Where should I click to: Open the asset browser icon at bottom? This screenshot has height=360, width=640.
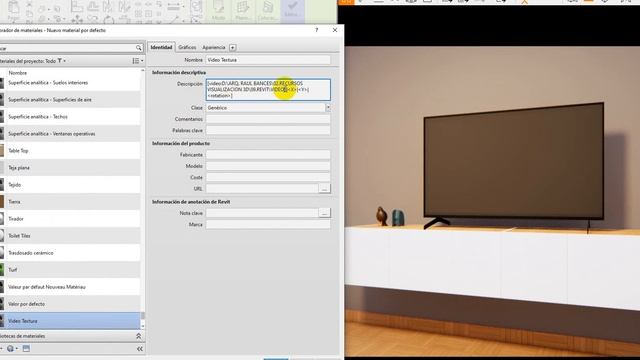coord(26,349)
